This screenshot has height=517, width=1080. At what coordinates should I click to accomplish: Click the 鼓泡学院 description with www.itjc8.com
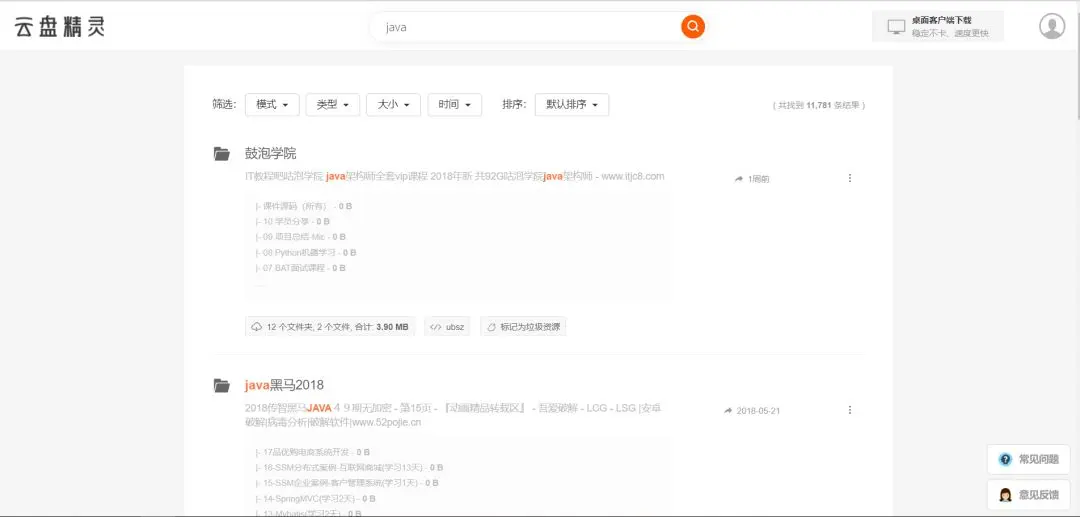point(455,176)
